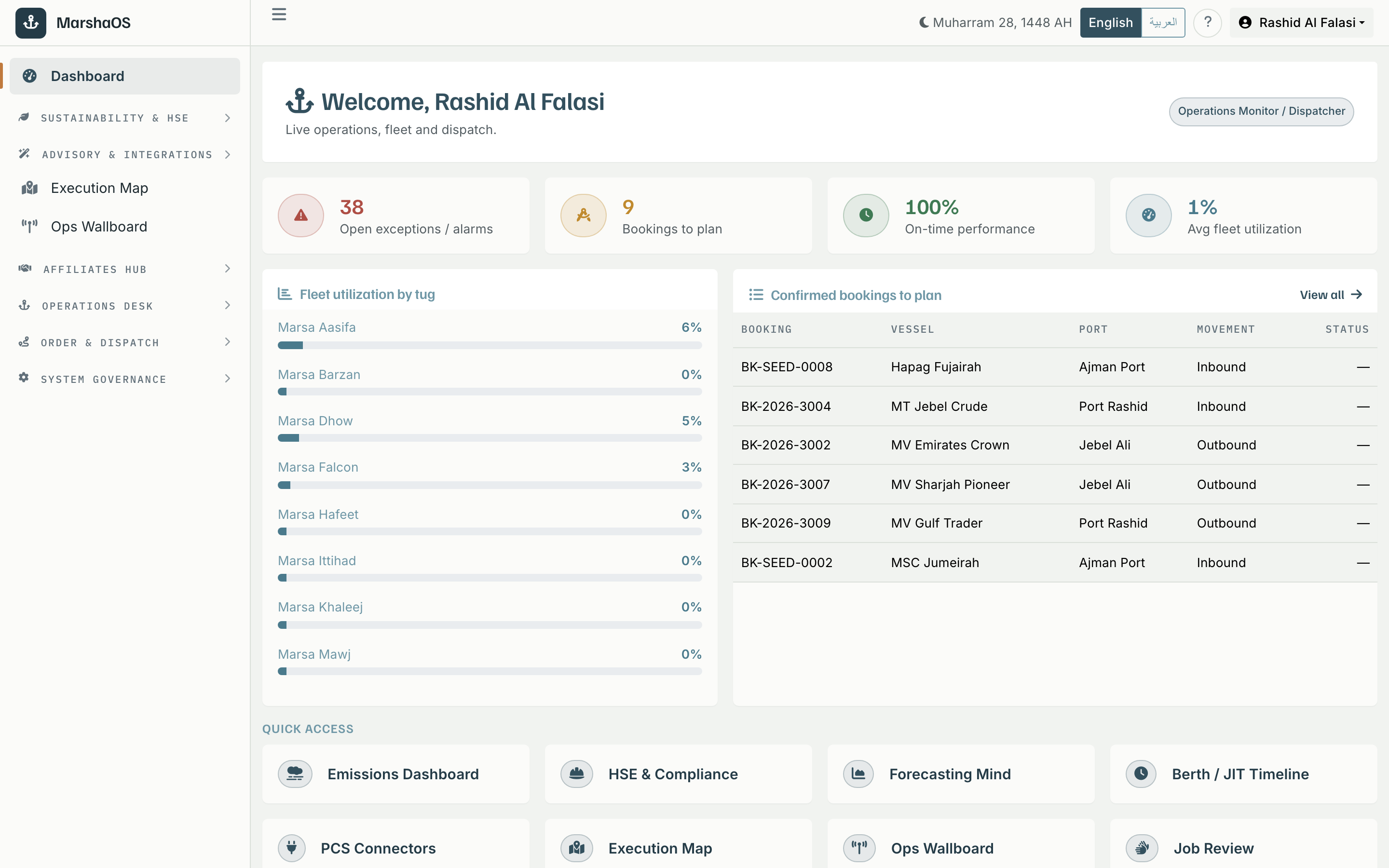The height and width of the screenshot is (868, 1389).
Task: Click the Affiliates Hub handshake icon
Action: [x=25, y=269]
